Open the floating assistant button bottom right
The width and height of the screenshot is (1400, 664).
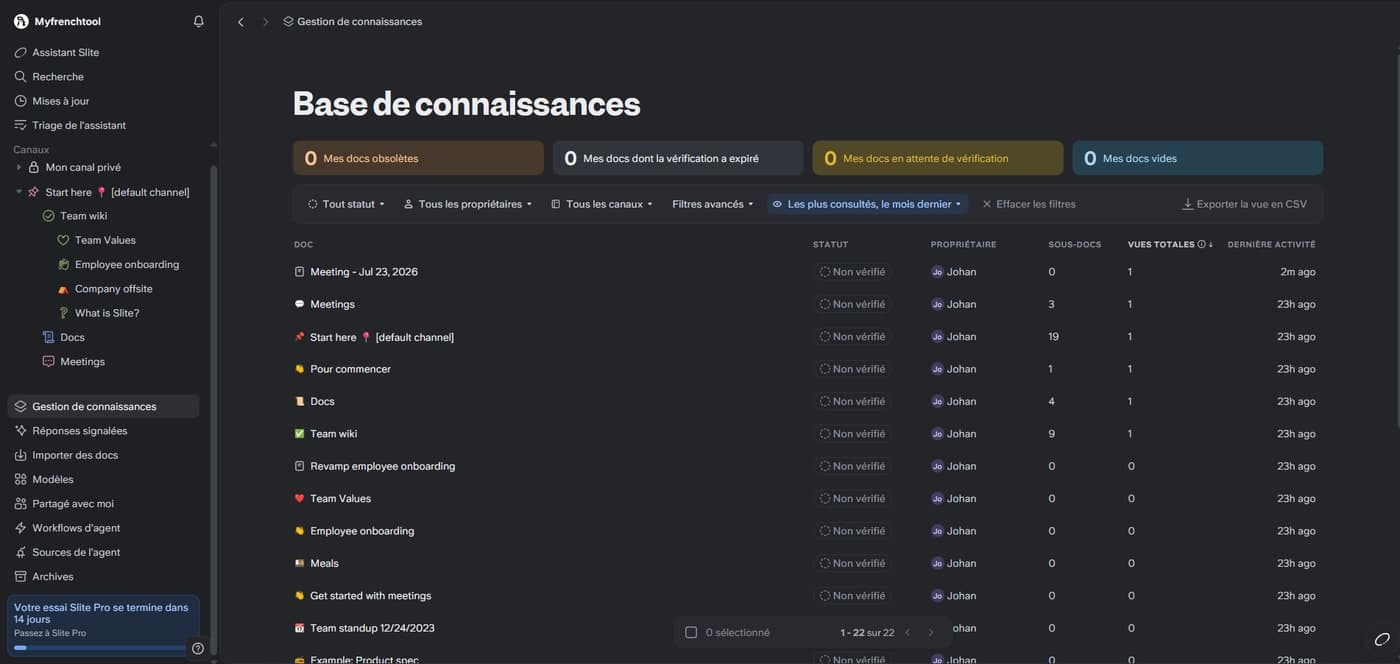1382,639
